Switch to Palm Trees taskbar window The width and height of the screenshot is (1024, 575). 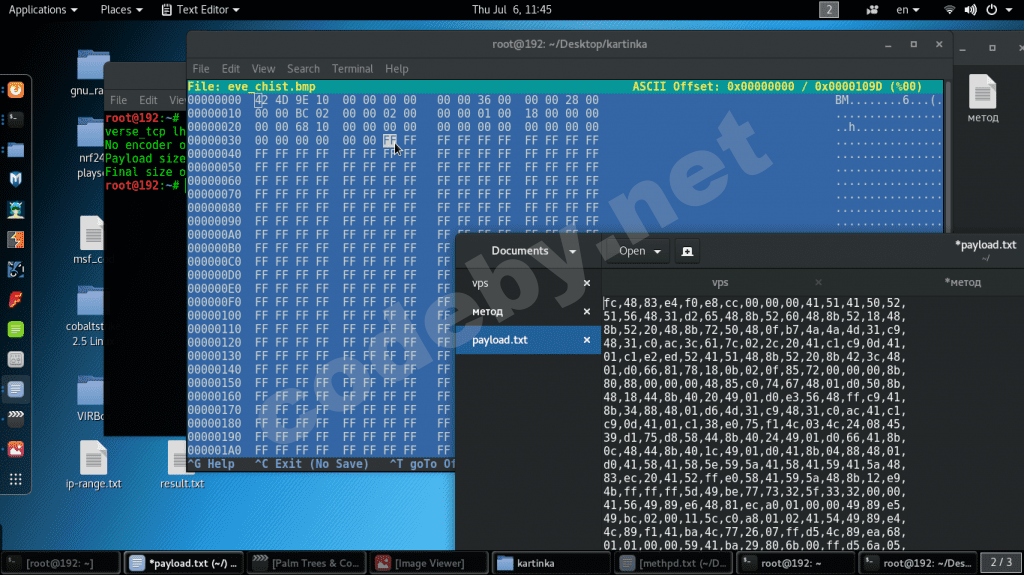(x=306, y=563)
